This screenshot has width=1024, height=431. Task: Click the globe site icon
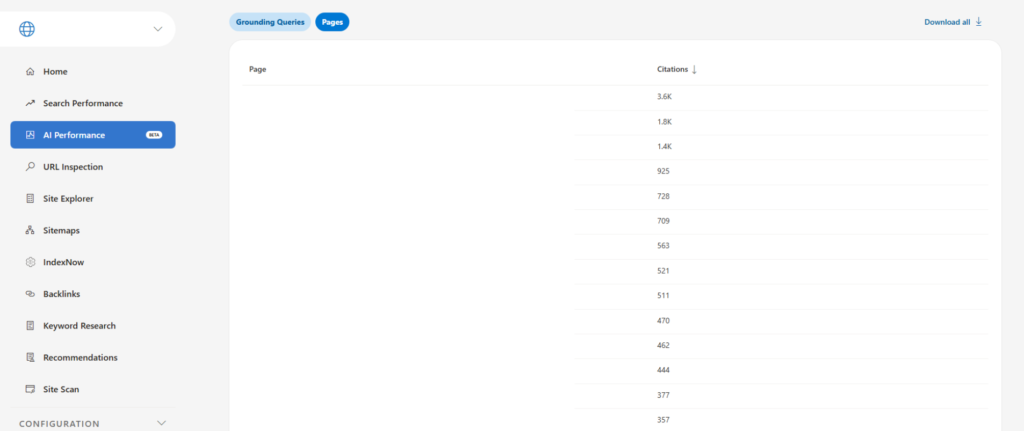tap(27, 29)
